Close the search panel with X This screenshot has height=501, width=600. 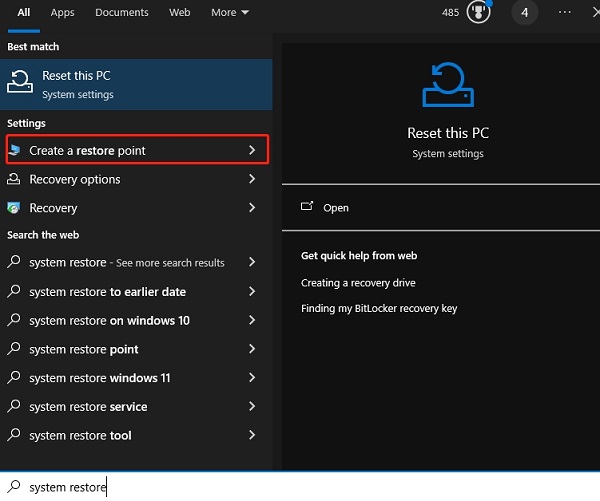596,13
